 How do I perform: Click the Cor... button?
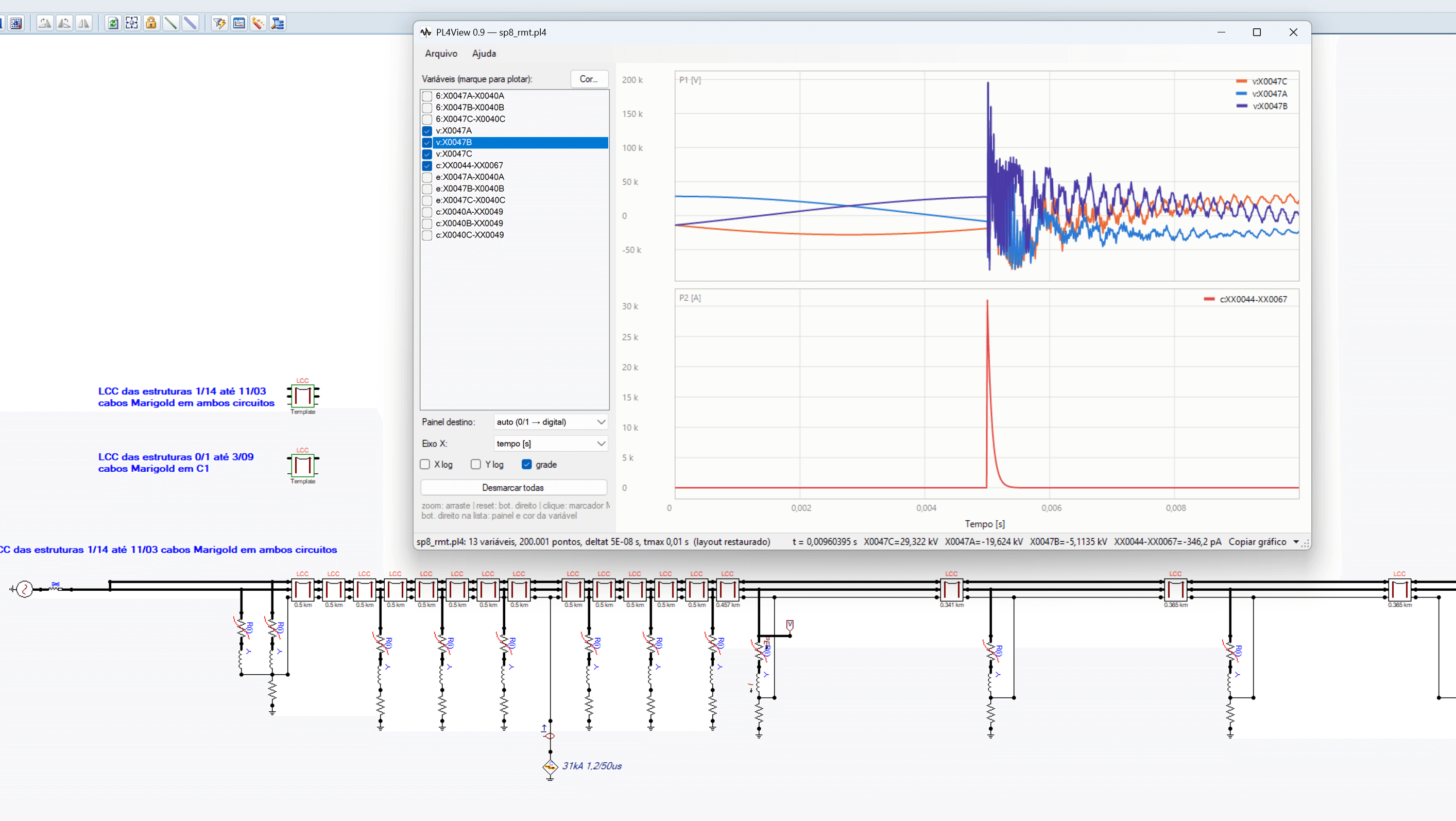[589, 79]
